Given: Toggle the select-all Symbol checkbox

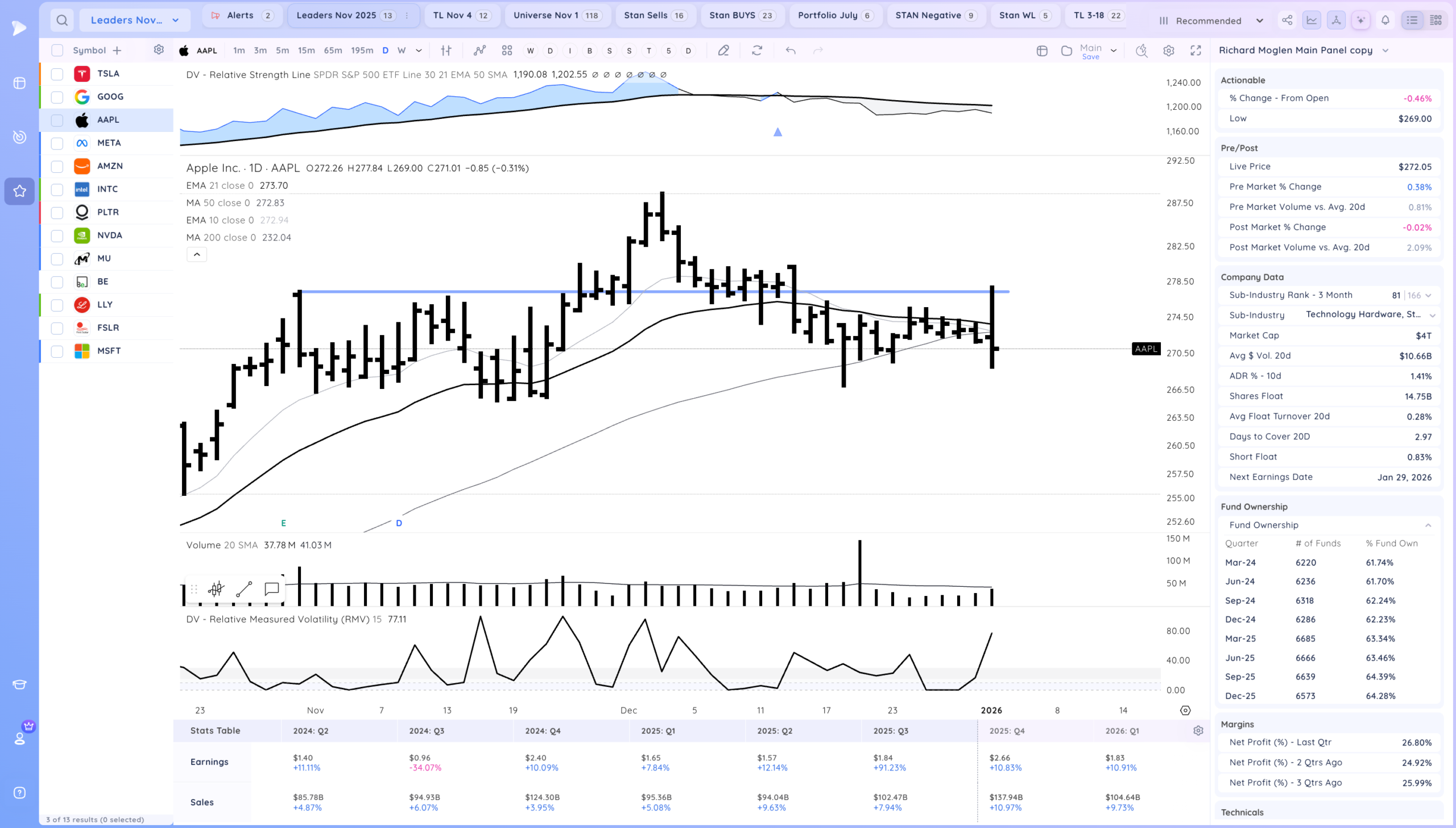Looking at the screenshot, I should [x=57, y=51].
